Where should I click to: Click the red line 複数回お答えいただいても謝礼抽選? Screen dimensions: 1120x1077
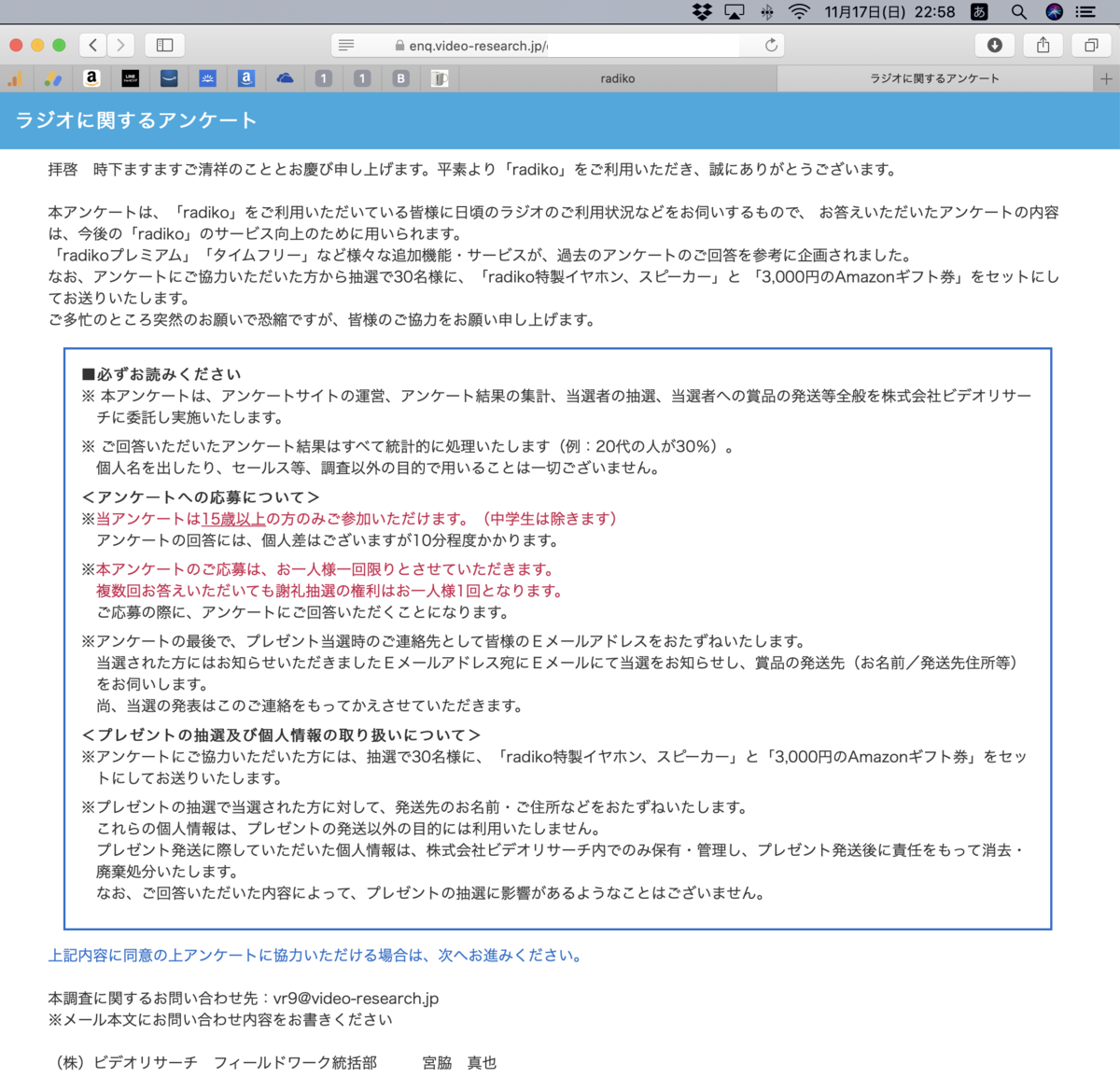pos(329,590)
